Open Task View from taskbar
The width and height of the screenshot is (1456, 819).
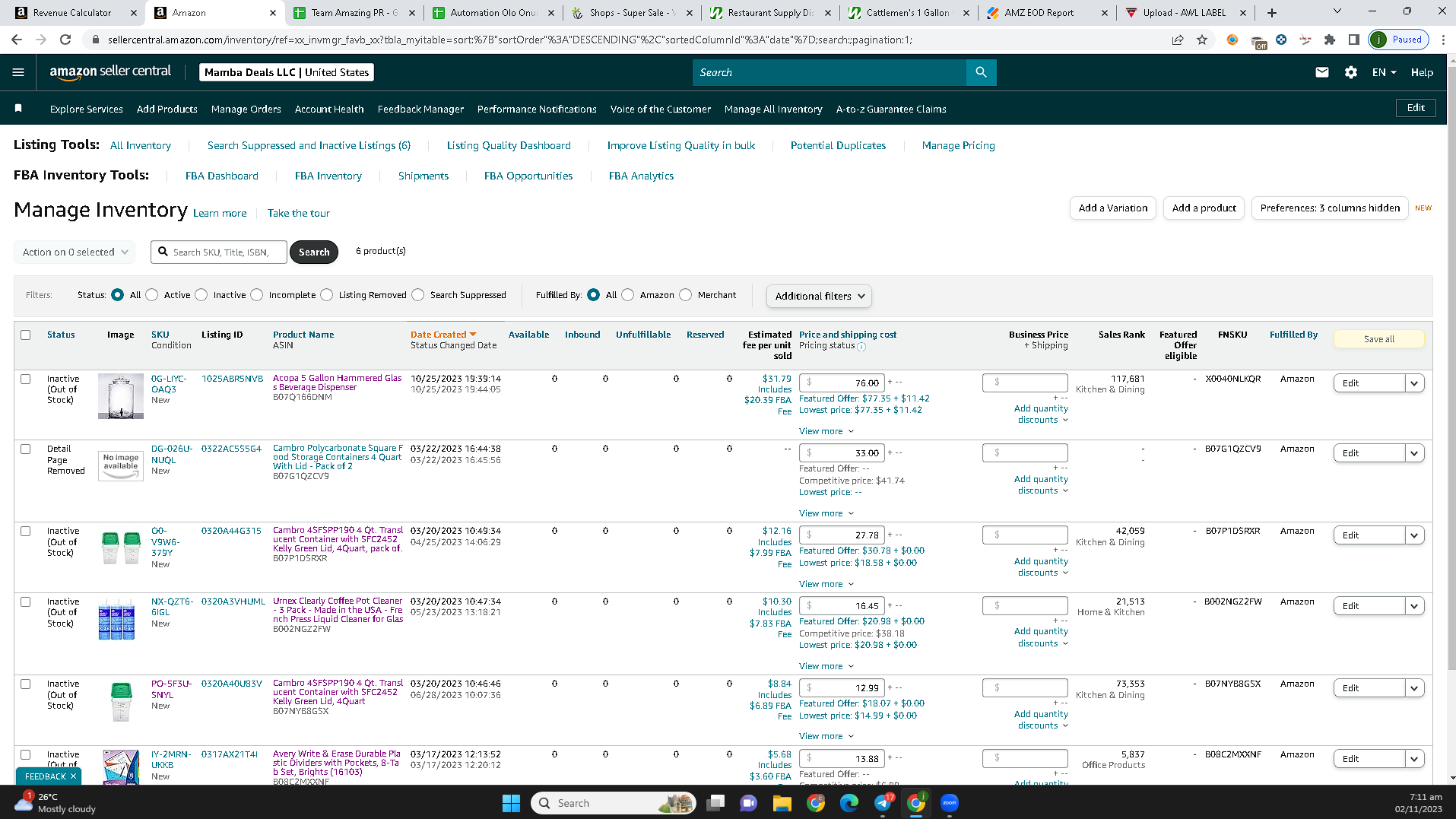[x=715, y=803]
